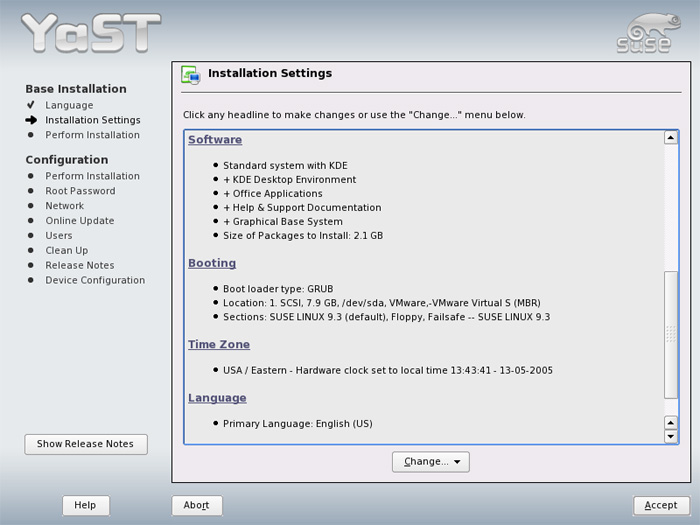700x525 pixels.
Task: Click the 'Click any headline' instruction text
Action: [354, 115]
